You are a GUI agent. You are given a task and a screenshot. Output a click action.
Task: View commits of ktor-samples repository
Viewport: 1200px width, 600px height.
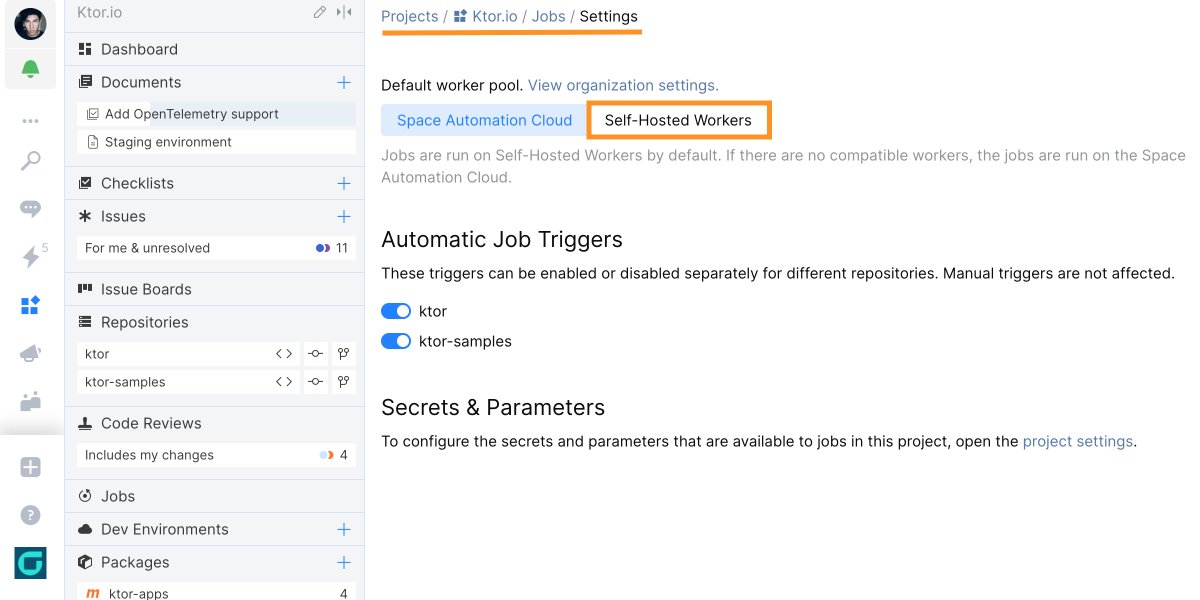[x=315, y=382]
